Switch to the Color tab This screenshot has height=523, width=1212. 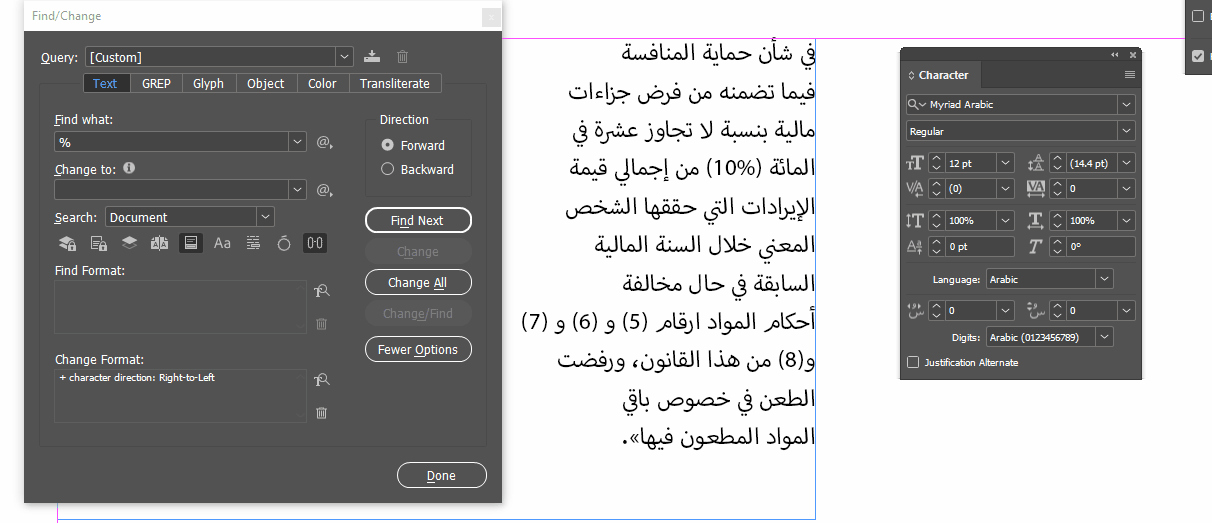coord(322,84)
